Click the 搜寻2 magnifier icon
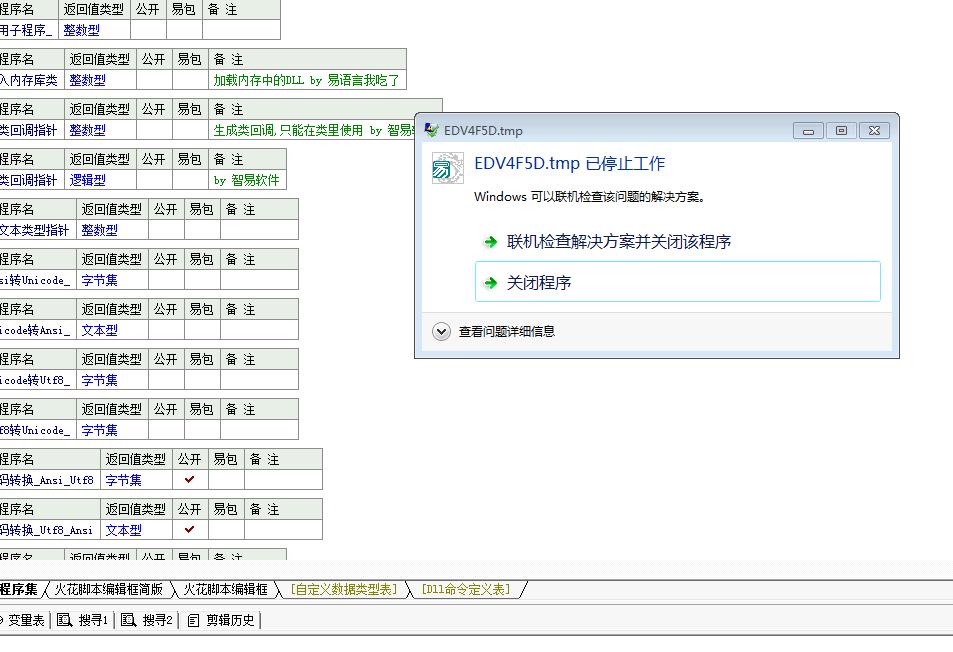The height and width of the screenshot is (652, 953). point(129,620)
